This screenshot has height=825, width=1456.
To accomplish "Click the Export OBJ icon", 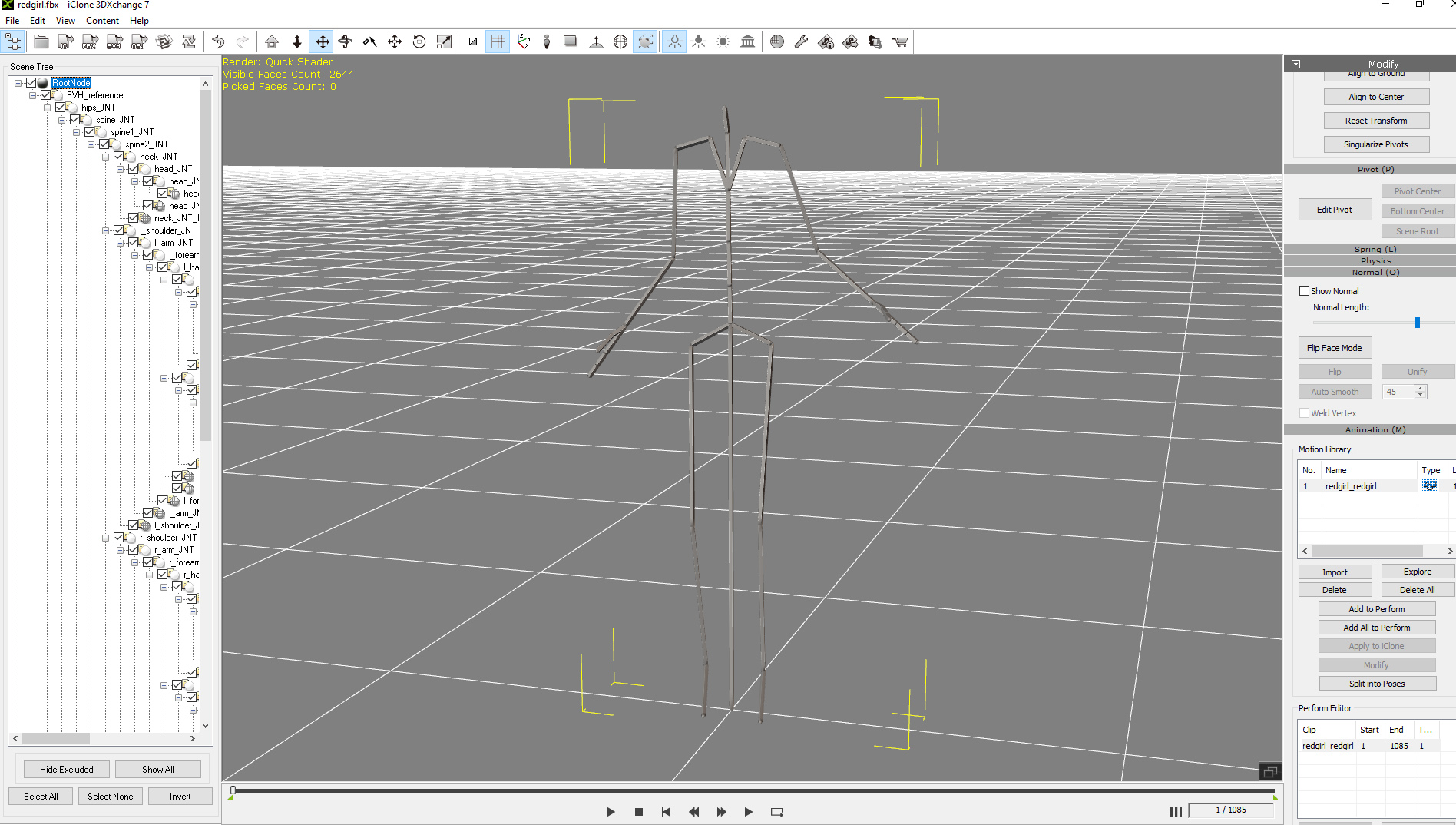I will click(x=139, y=42).
